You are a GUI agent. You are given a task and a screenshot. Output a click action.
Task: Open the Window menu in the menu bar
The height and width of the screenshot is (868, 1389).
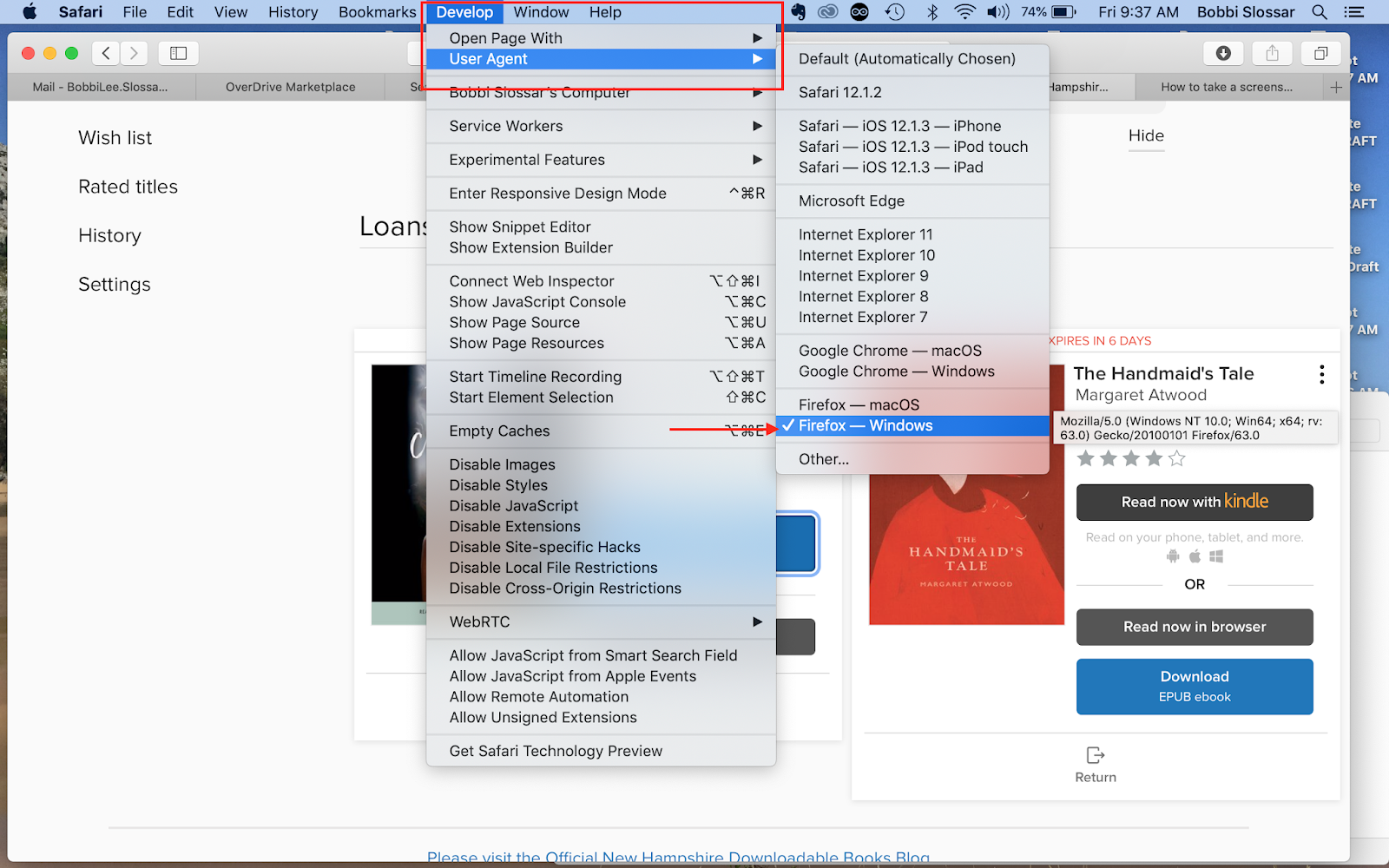pyautogui.click(x=541, y=12)
